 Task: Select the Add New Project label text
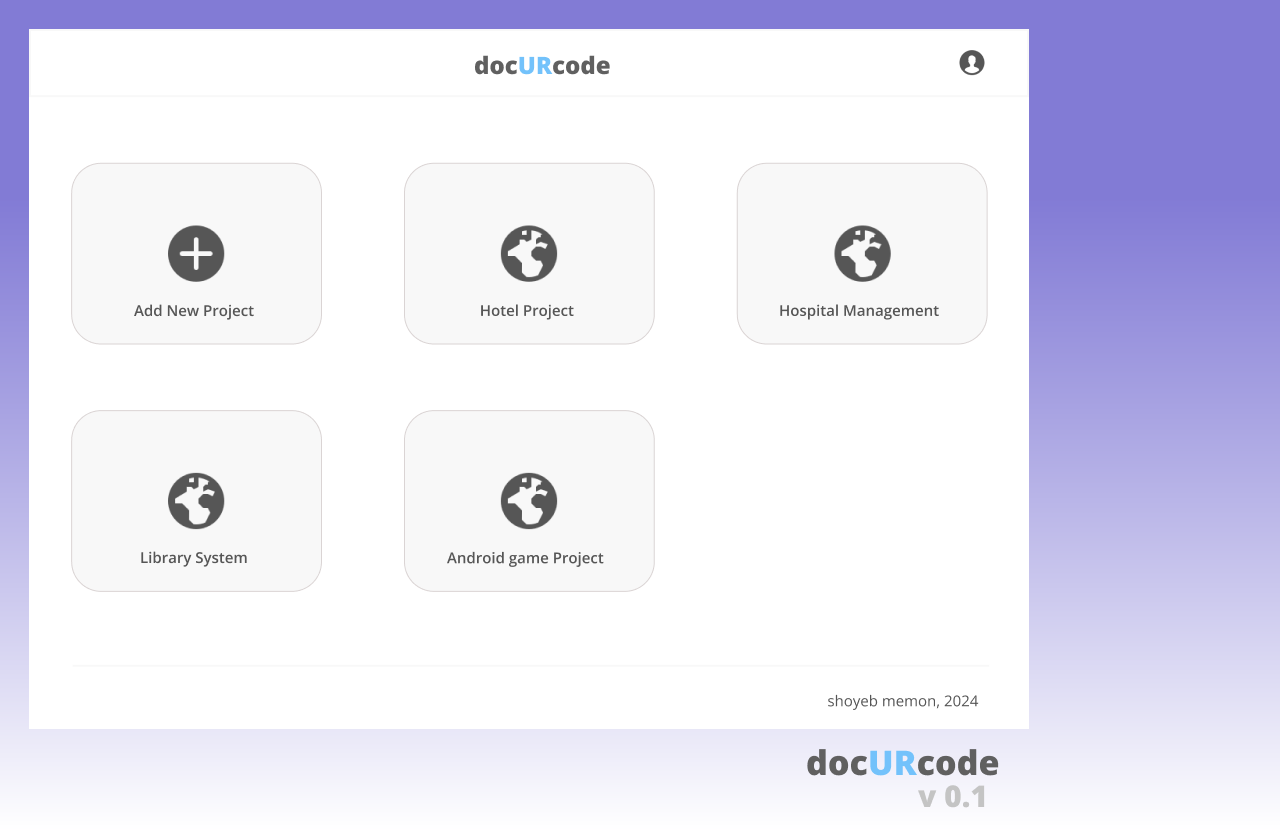click(194, 310)
